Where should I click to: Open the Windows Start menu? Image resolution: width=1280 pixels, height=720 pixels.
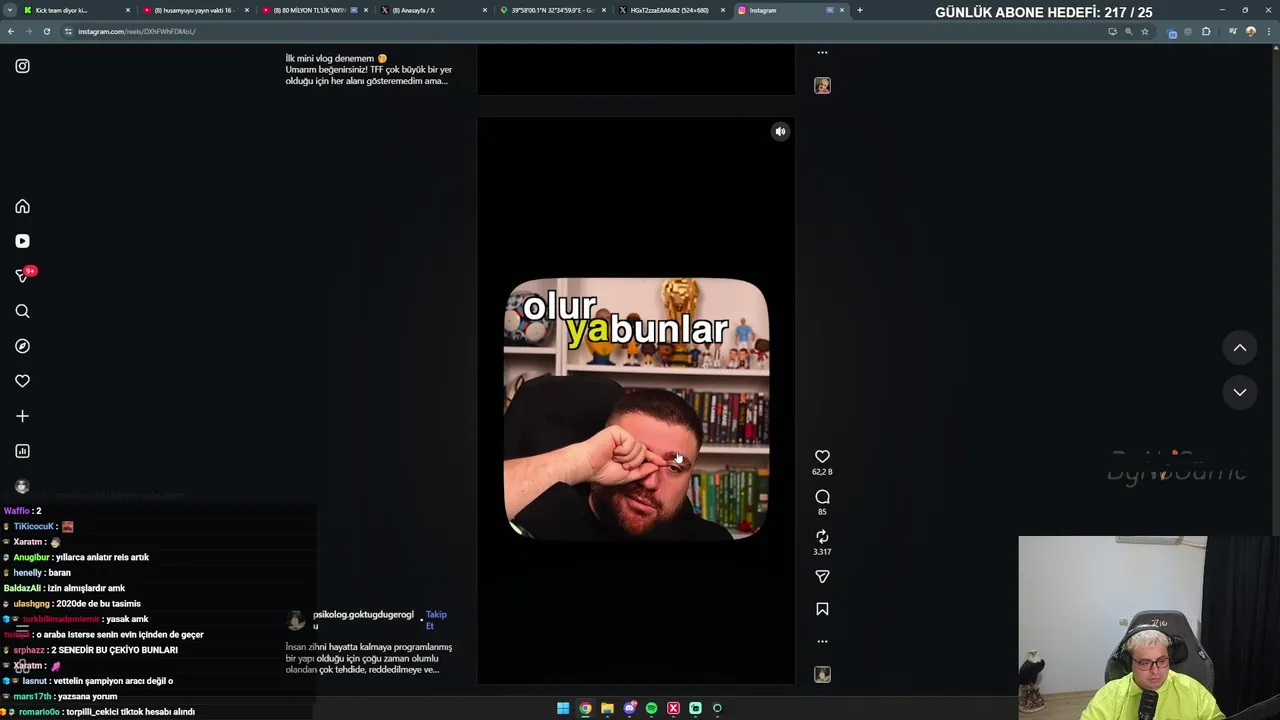[x=563, y=708]
